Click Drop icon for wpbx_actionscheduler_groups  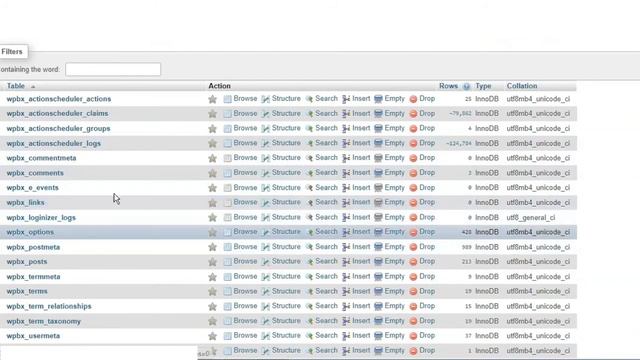point(413,129)
